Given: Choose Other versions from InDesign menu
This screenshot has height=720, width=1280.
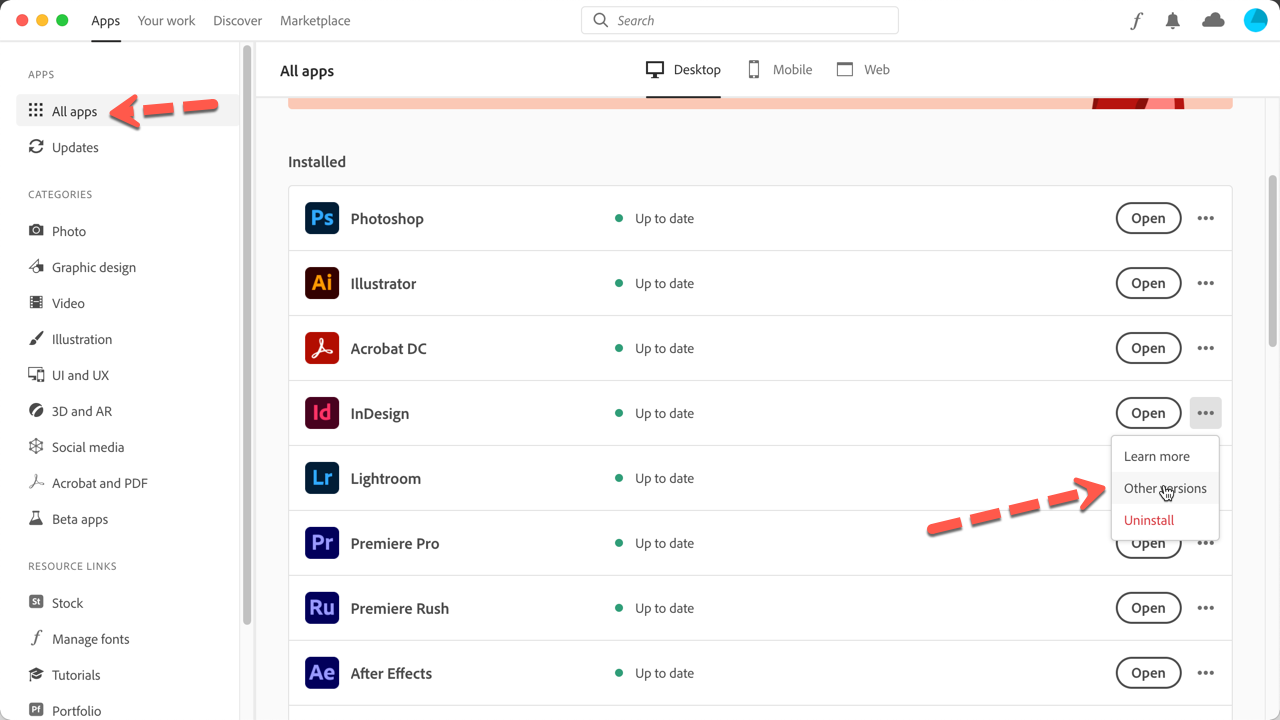Looking at the screenshot, I should point(1165,488).
